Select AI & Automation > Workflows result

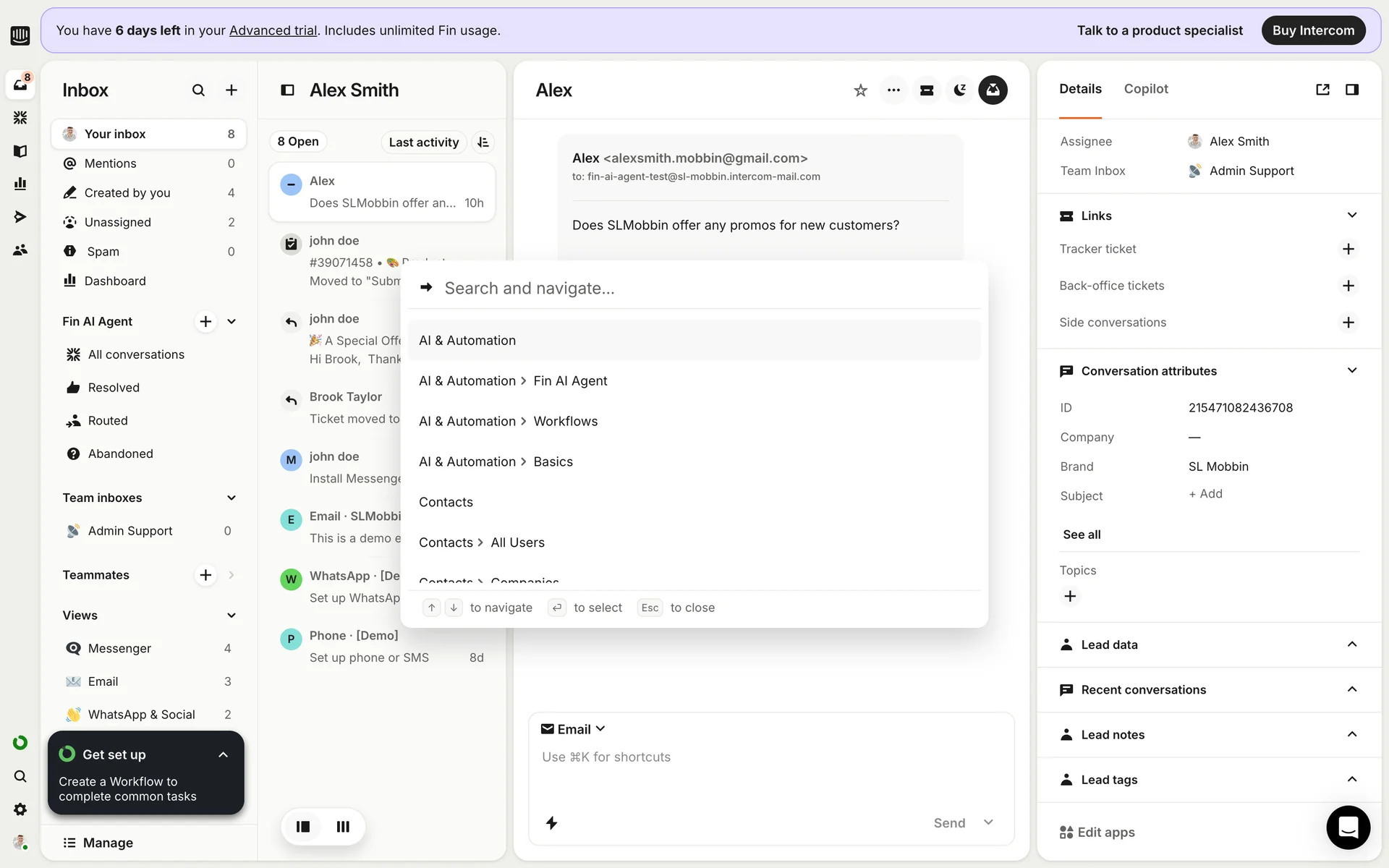(x=508, y=421)
